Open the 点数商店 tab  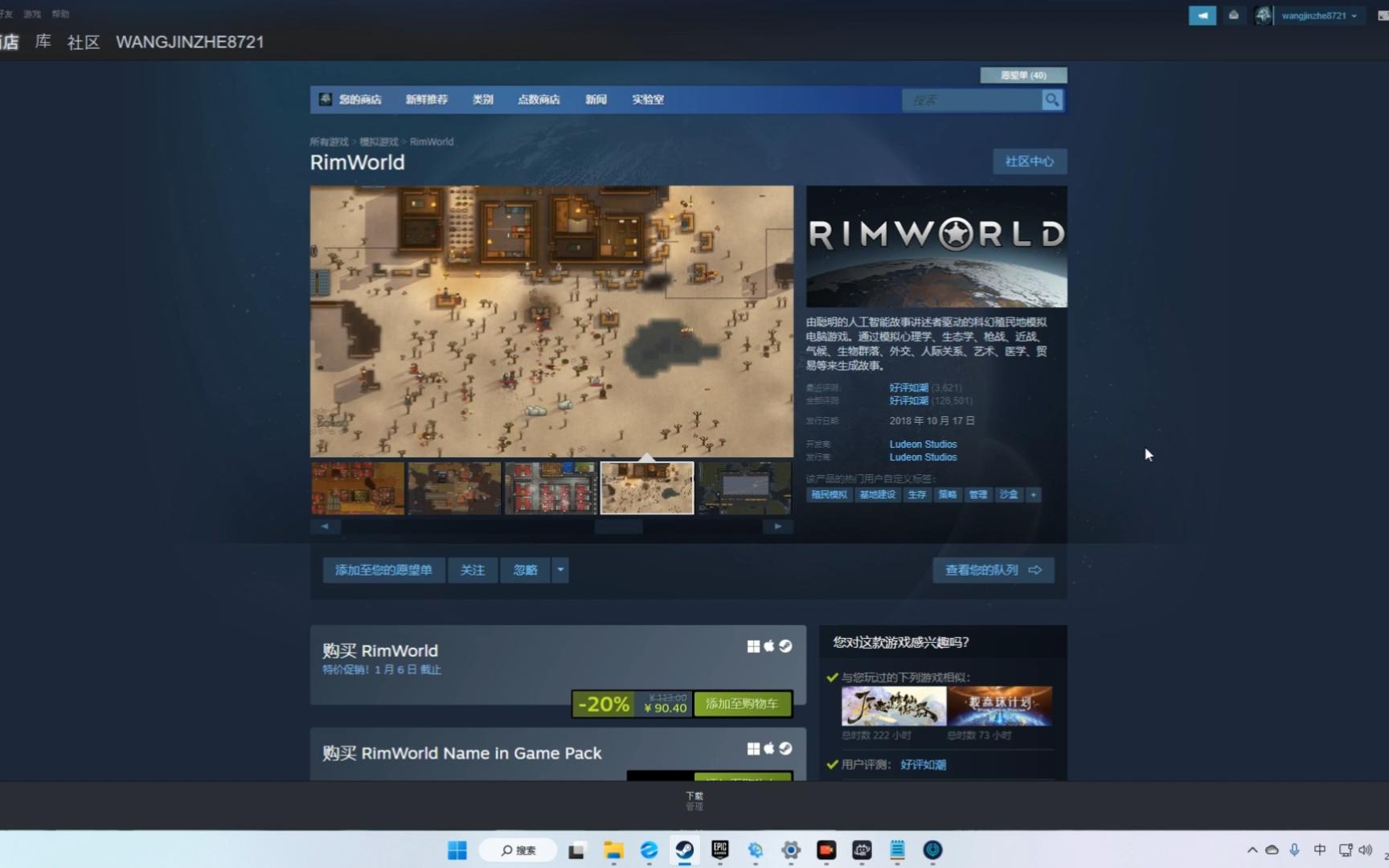pos(539,100)
